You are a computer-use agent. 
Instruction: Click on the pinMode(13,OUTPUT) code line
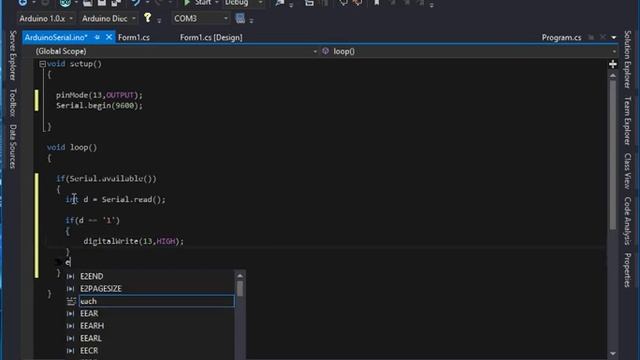99,95
